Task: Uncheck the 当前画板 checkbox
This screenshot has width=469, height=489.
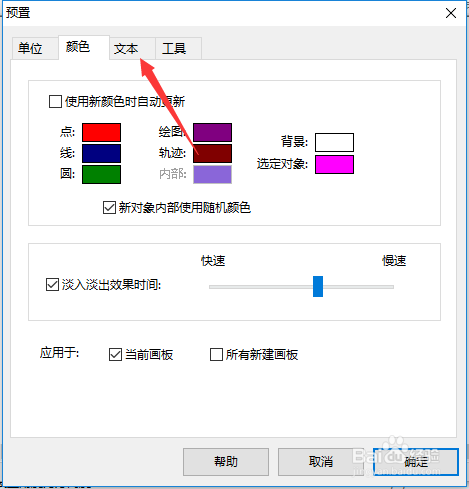Action: tap(115, 354)
